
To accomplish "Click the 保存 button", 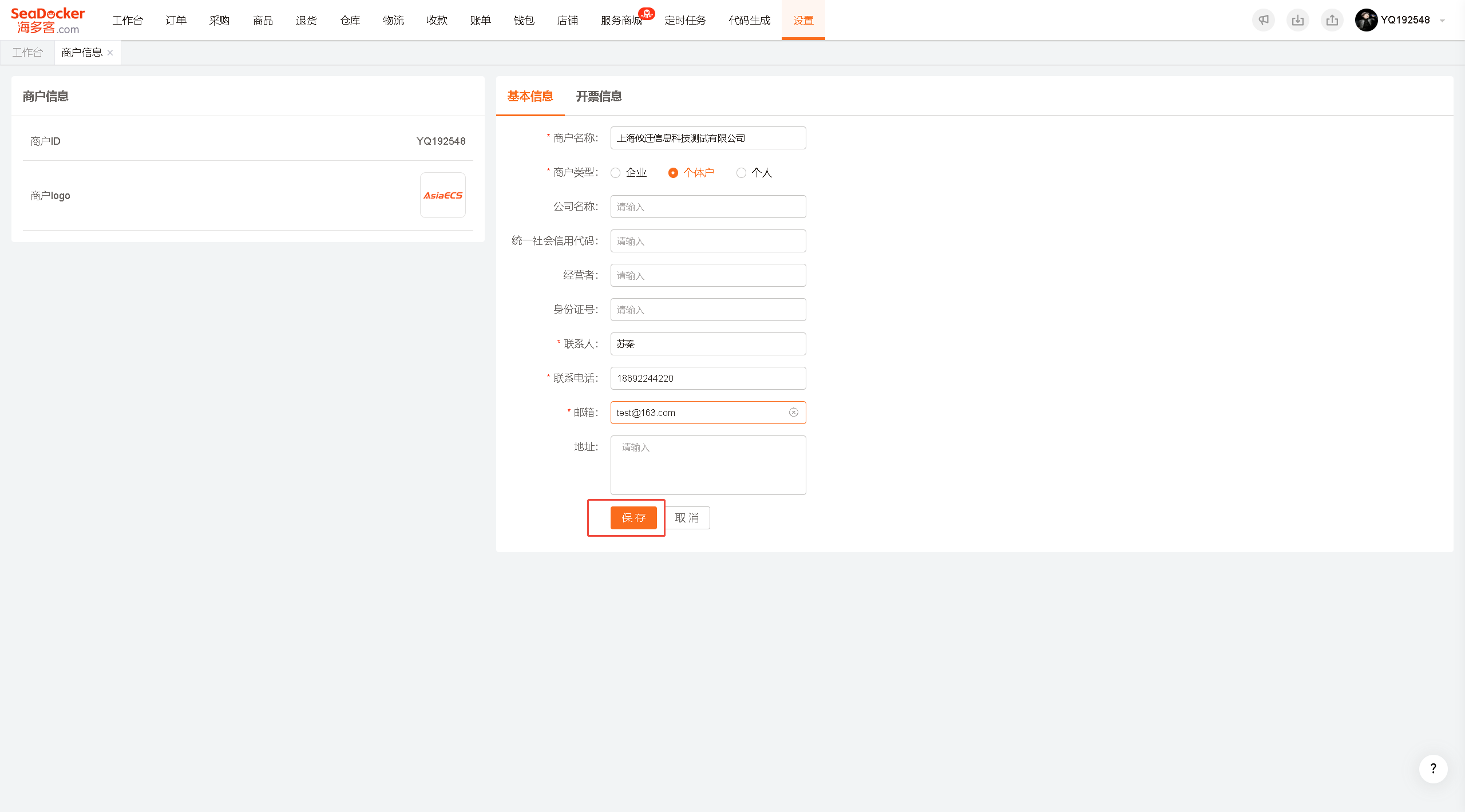I will 633,517.
